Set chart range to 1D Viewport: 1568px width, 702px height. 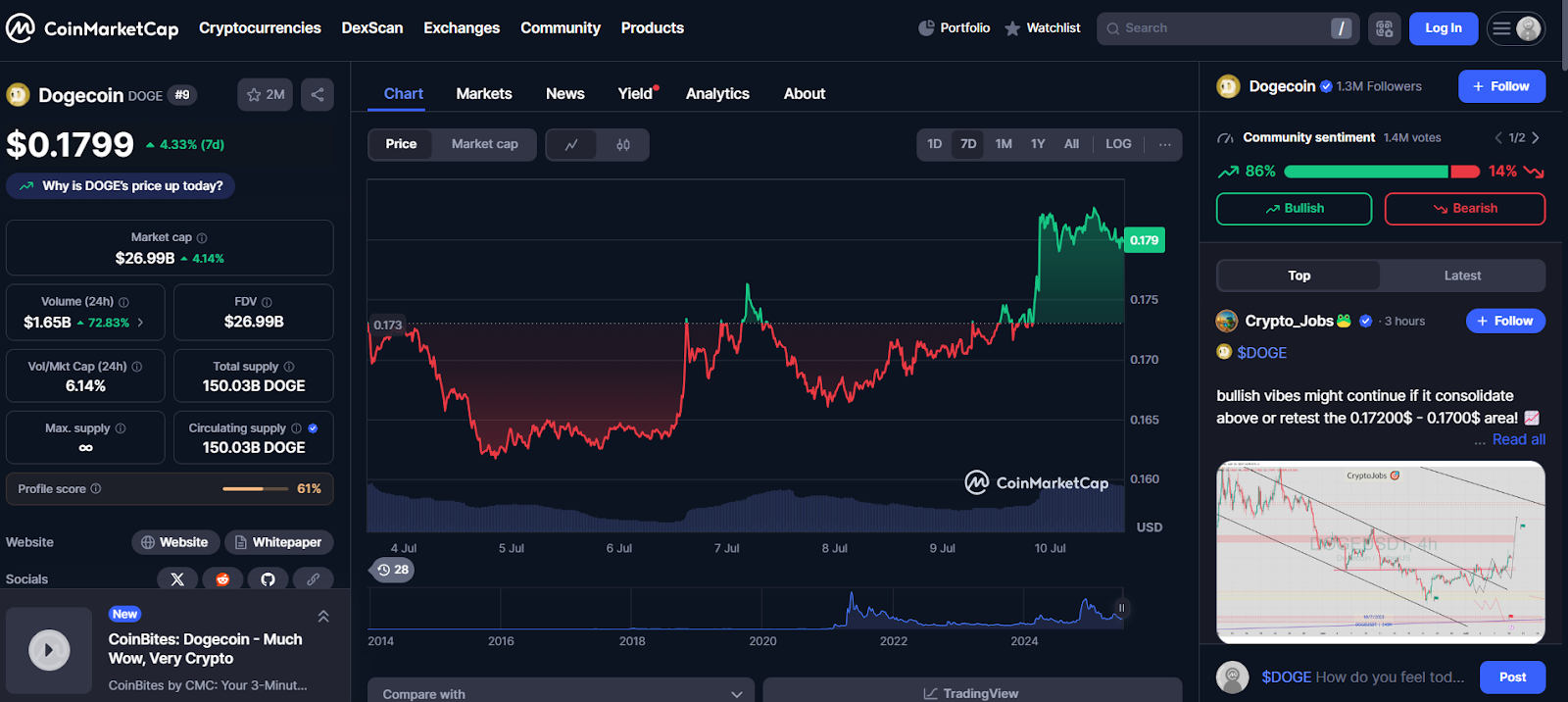click(935, 144)
